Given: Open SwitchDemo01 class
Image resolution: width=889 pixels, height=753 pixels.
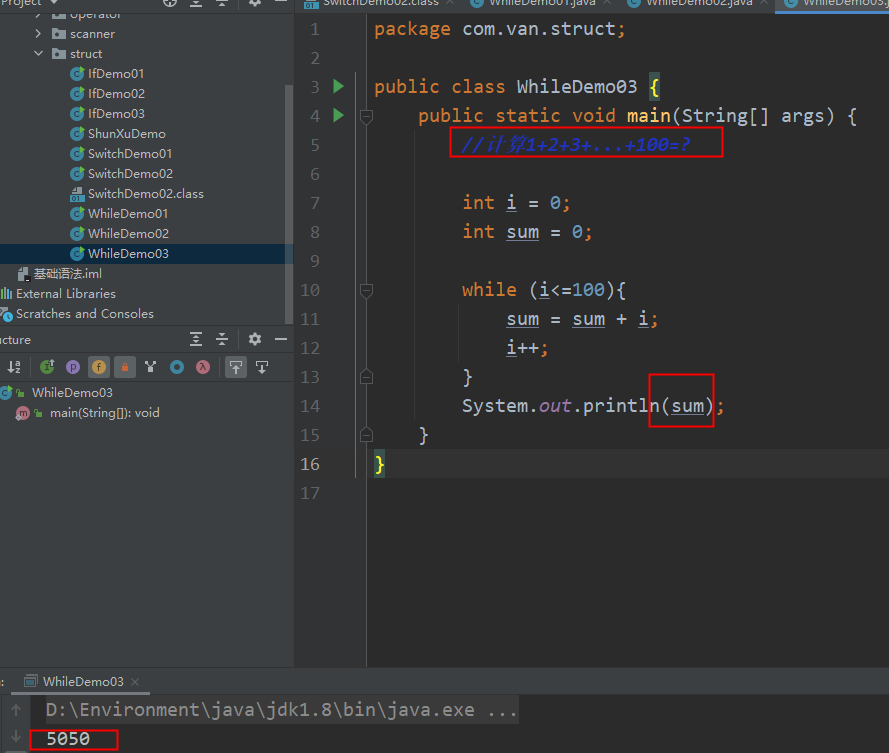Looking at the screenshot, I should 130,154.
